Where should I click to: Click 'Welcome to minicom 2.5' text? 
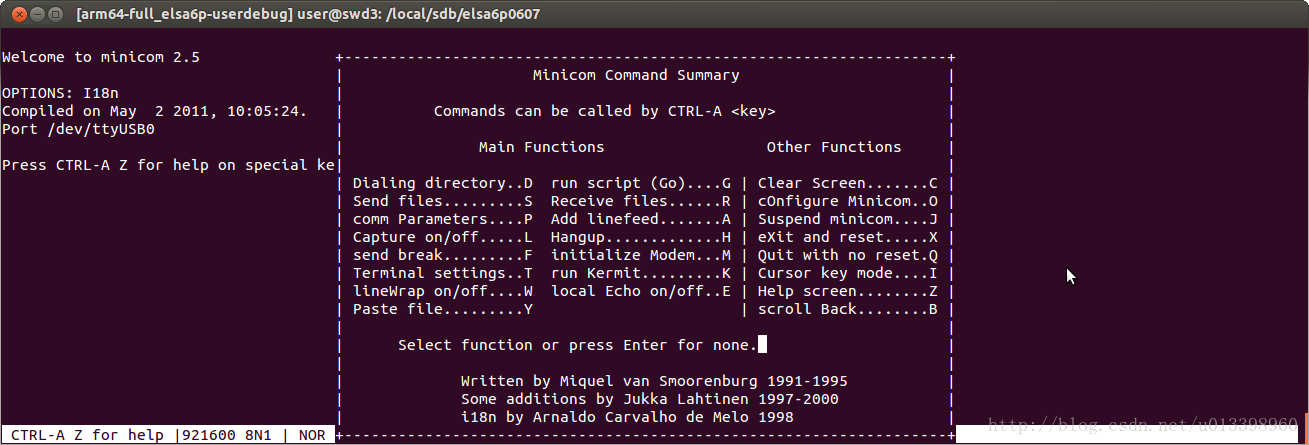(101, 57)
